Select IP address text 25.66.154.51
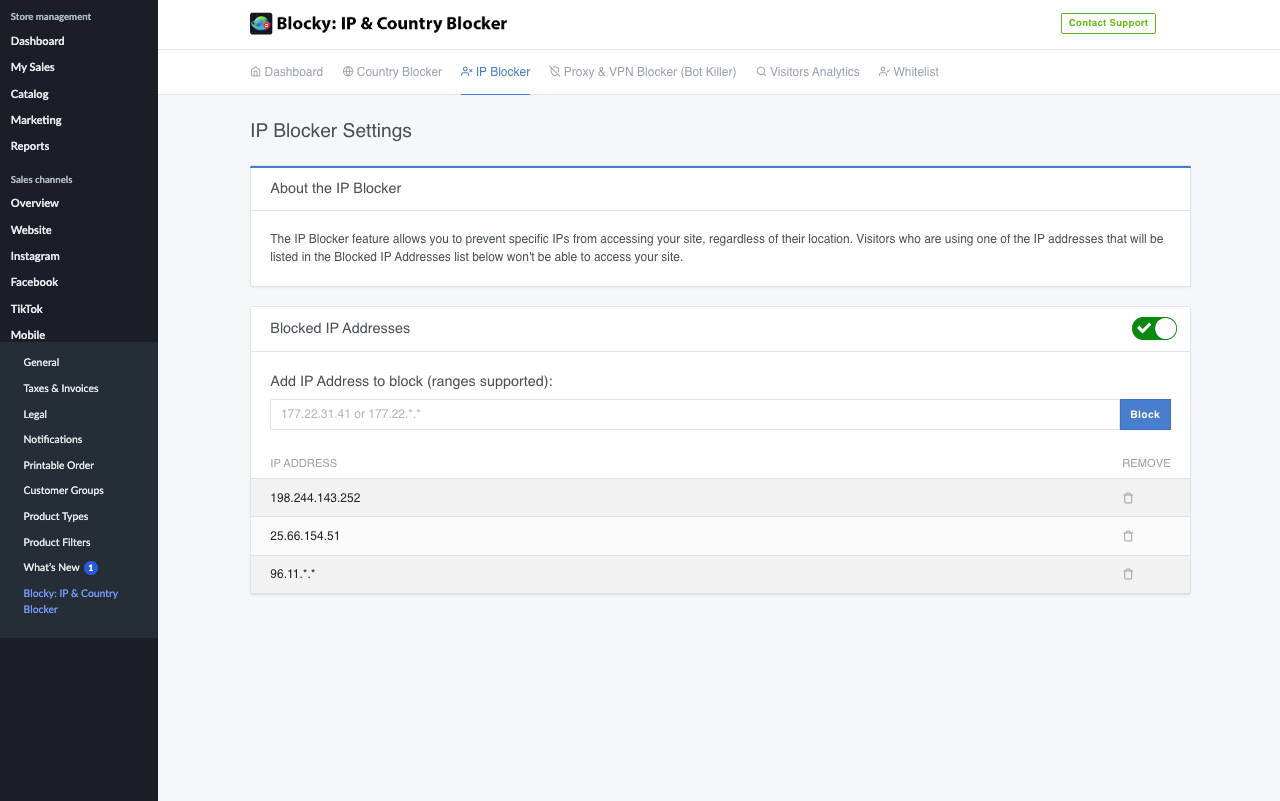 coord(305,536)
